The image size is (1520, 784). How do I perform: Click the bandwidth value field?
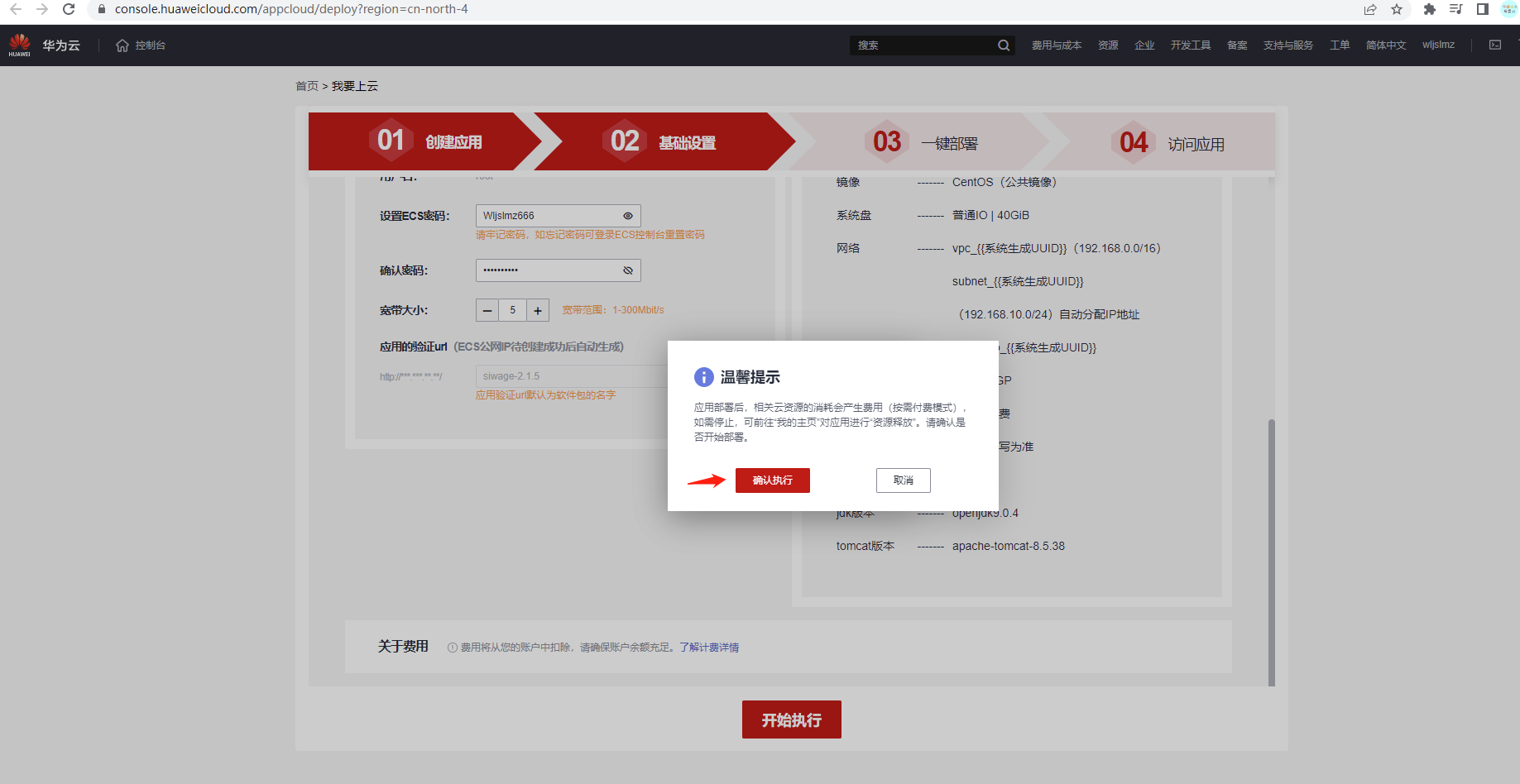[x=512, y=310]
